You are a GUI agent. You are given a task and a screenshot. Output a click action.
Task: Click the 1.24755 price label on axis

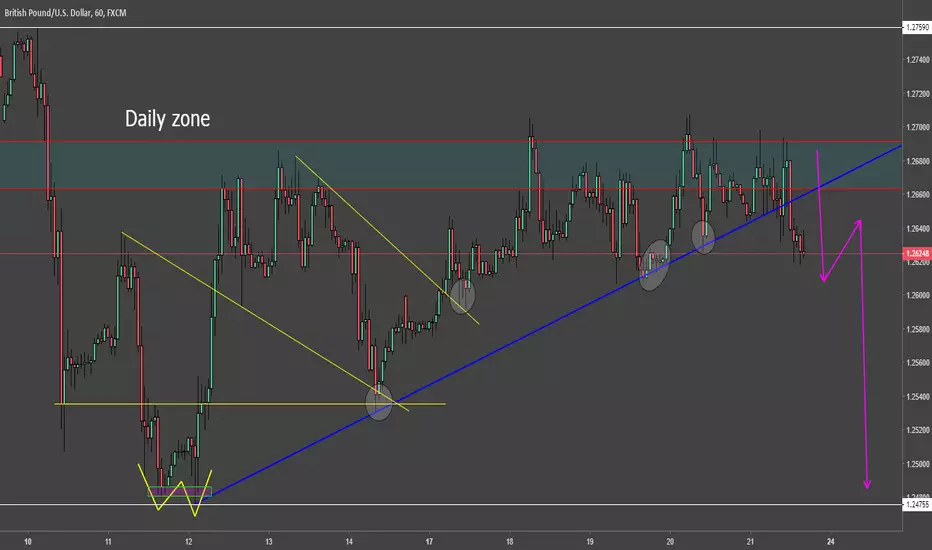click(917, 505)
